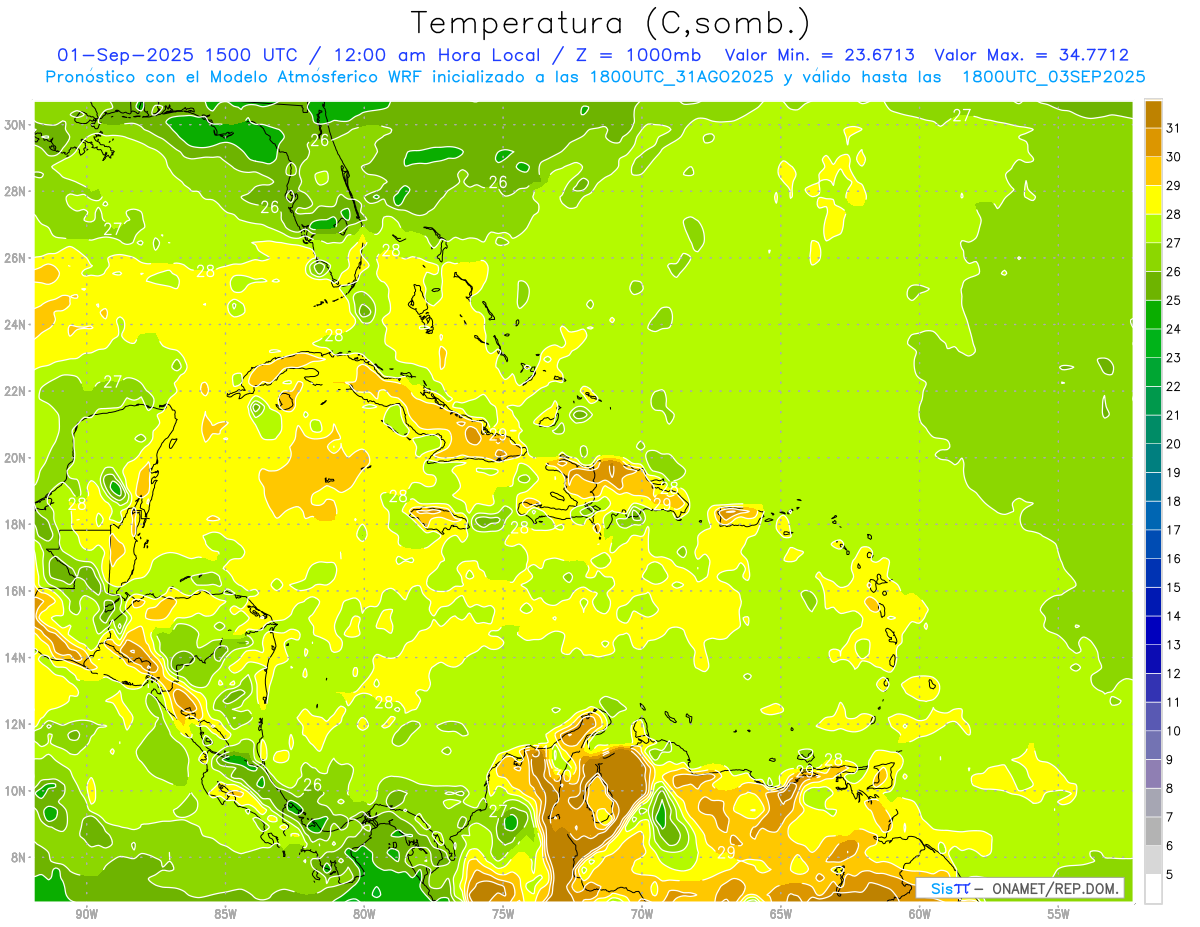Click the teal legend swatch between 19 and 20
The height and width of the screenshot is (927, 1200).
coord(1153,458)
